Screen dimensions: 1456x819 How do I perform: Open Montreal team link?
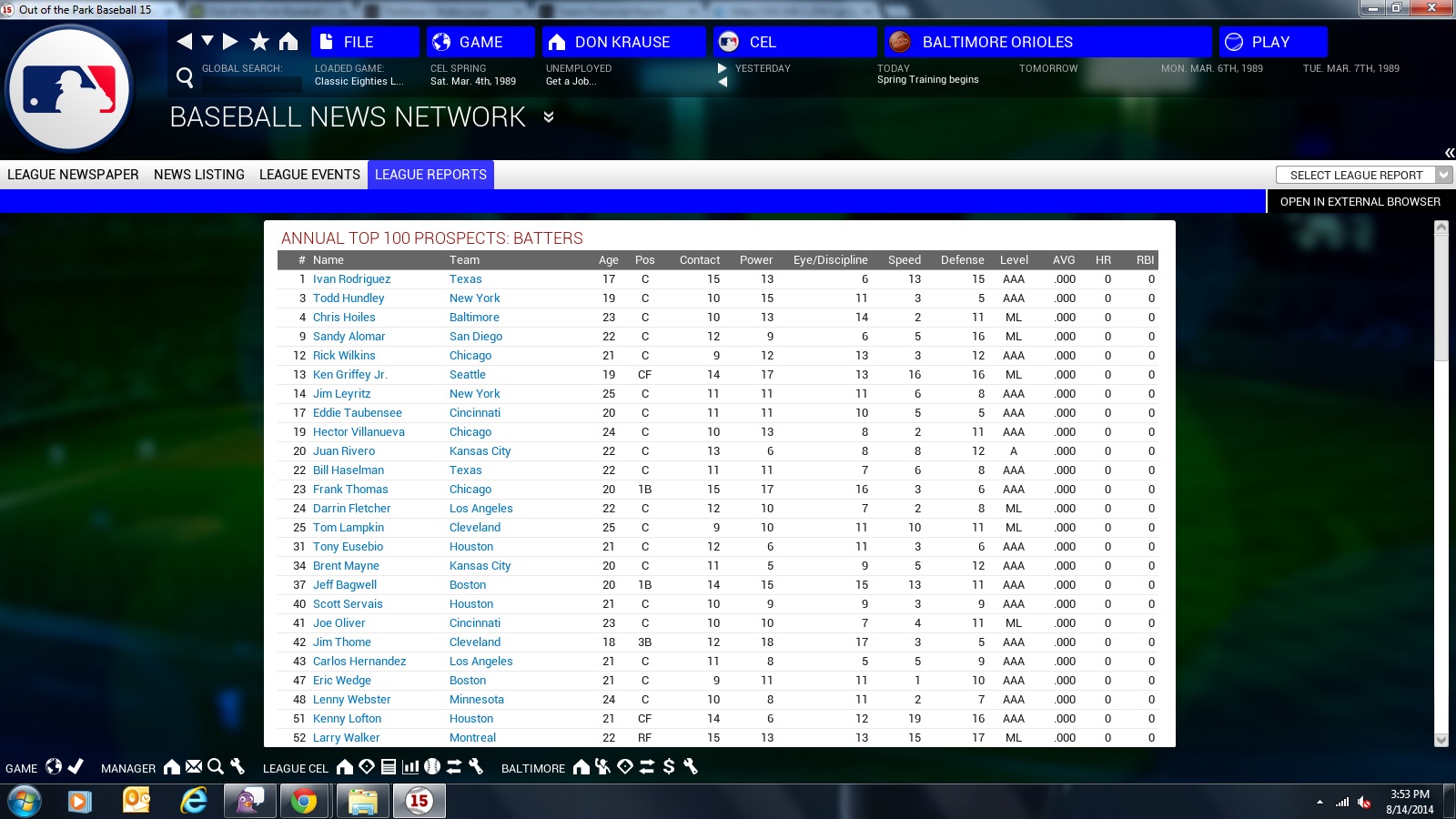(472, 738)
